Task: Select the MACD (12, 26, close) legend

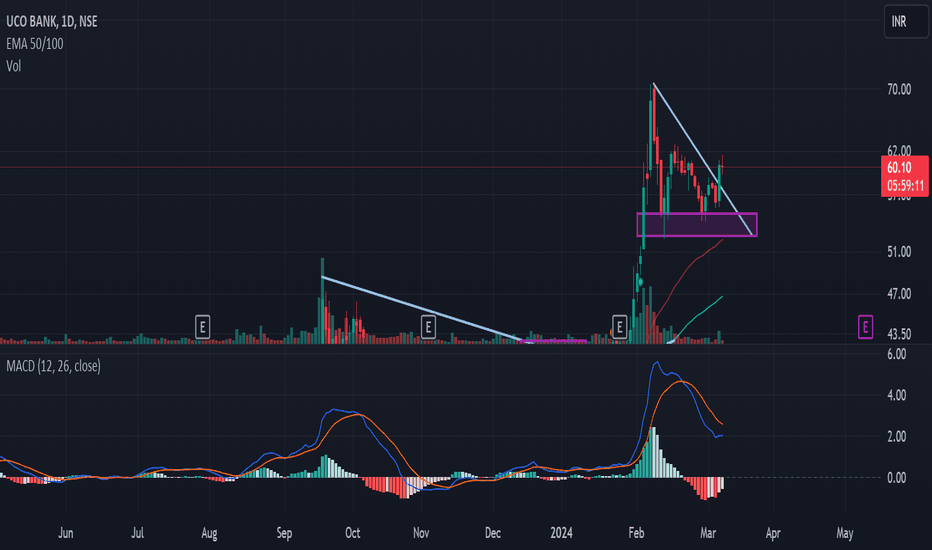Action: 53,366
